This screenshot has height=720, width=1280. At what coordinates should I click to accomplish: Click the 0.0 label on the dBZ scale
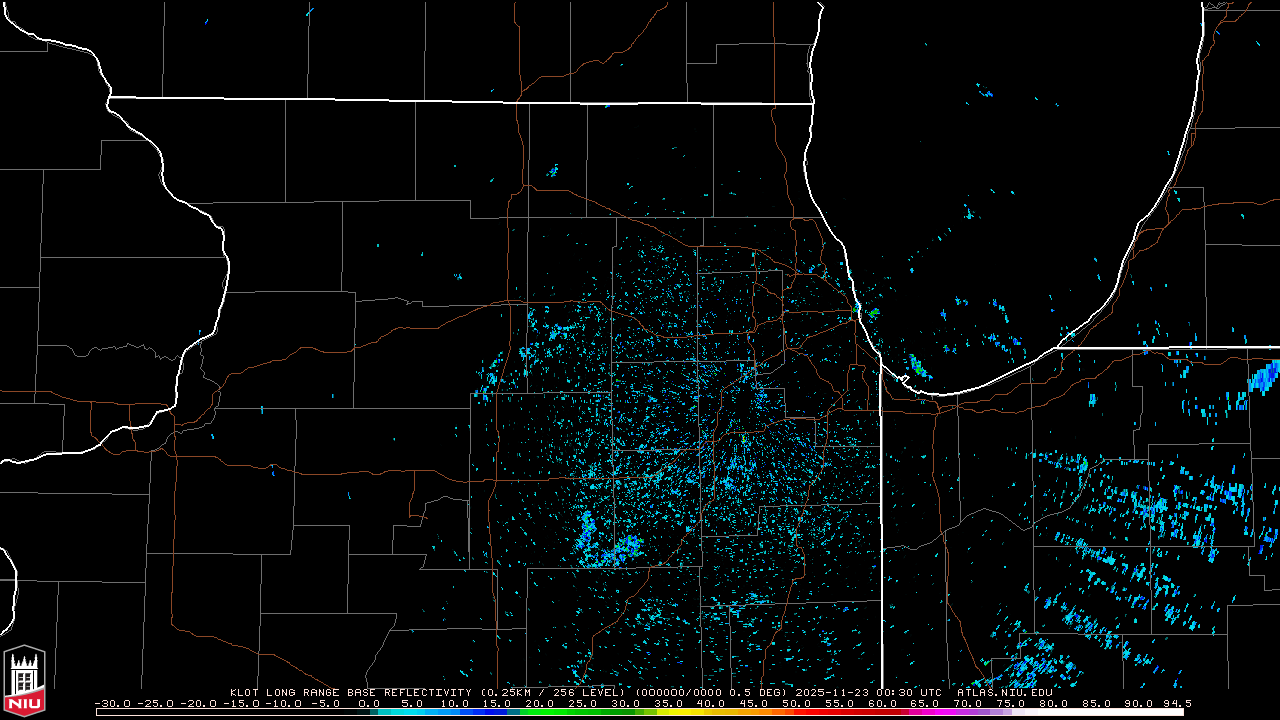point(369,703)
